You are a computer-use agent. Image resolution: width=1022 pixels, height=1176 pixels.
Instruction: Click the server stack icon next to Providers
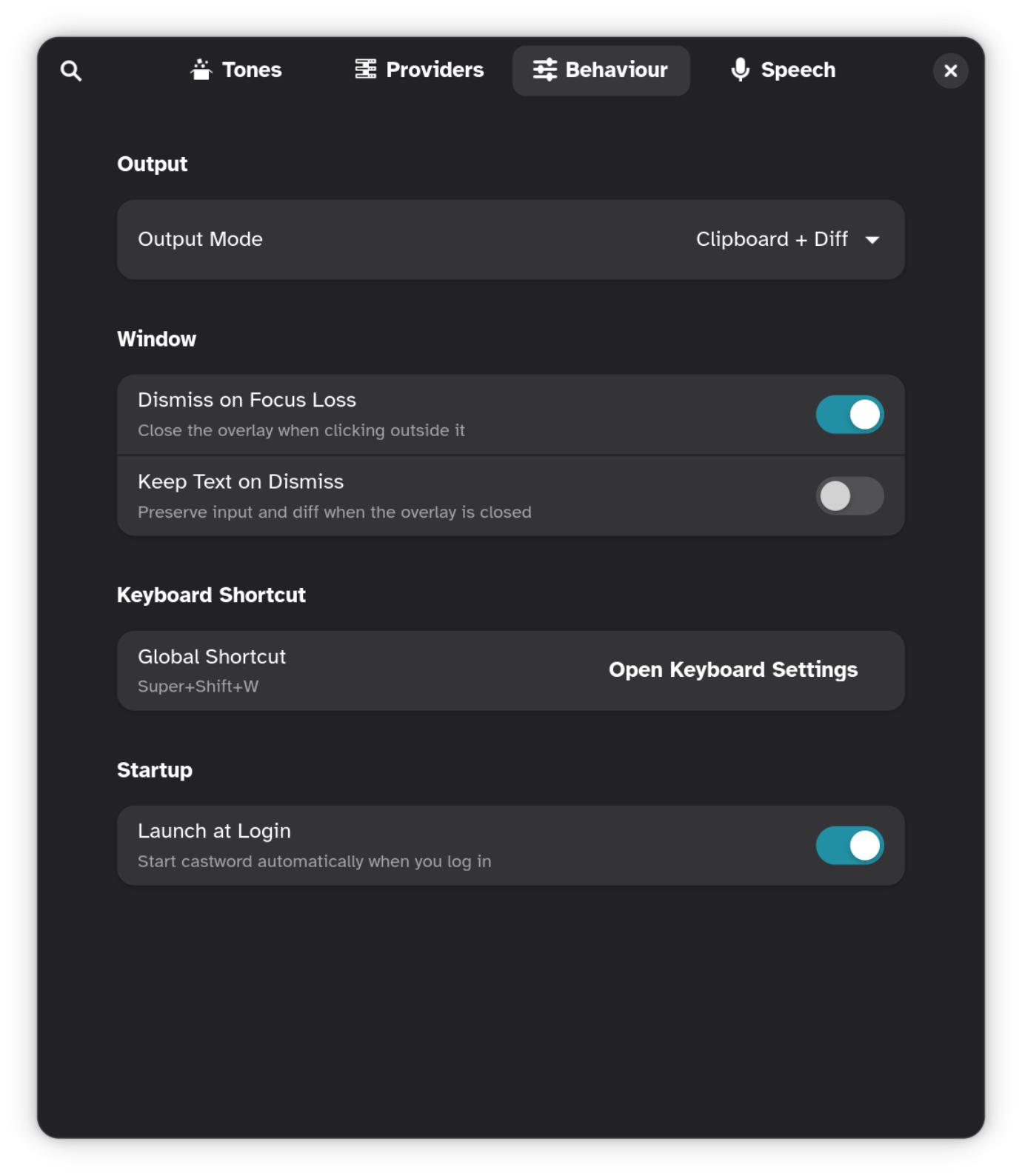coord(364,69)
